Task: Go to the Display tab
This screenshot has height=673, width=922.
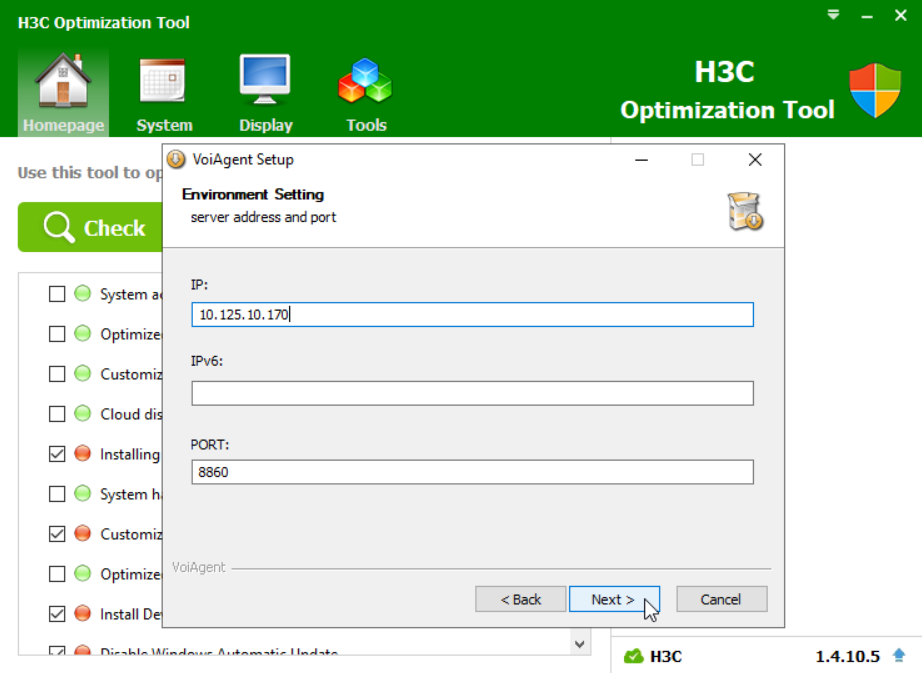Action: pyautogui.click(x=265, y=93)
